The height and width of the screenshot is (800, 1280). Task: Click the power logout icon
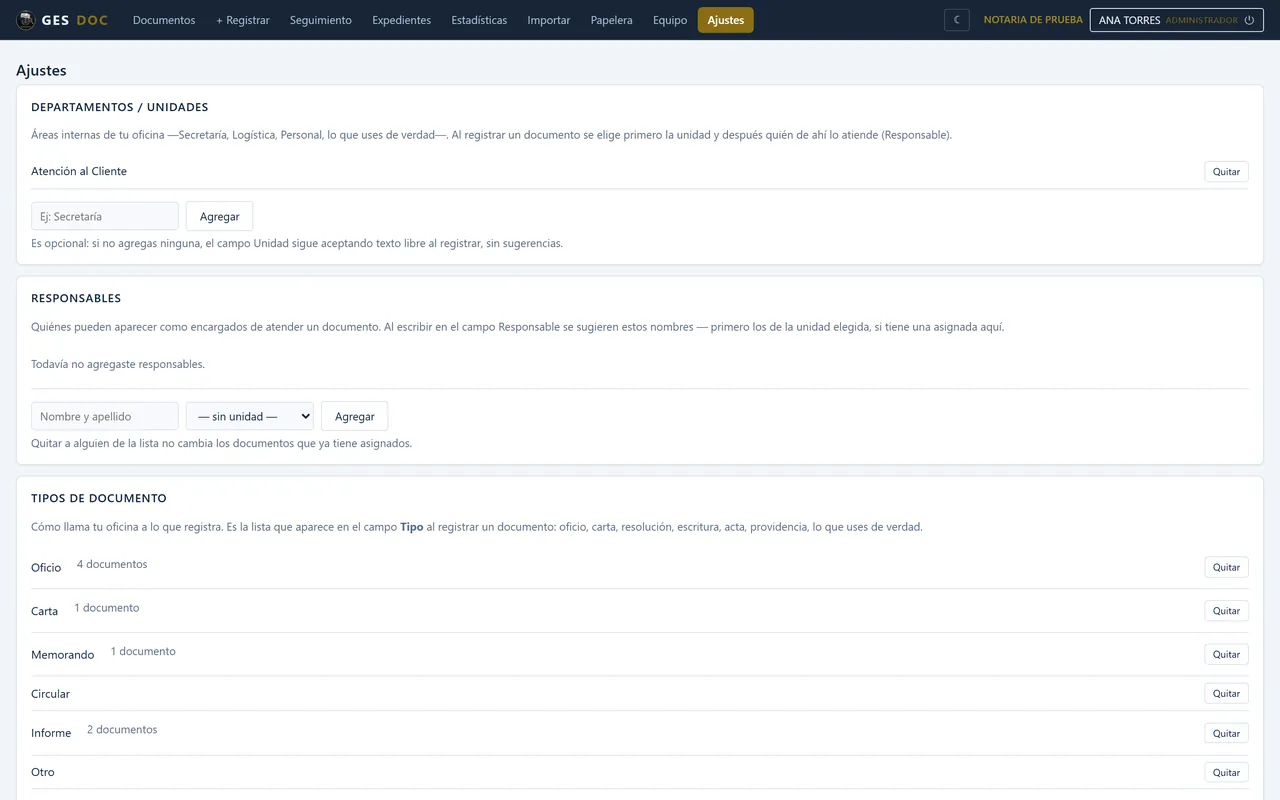pos(1249,20)
